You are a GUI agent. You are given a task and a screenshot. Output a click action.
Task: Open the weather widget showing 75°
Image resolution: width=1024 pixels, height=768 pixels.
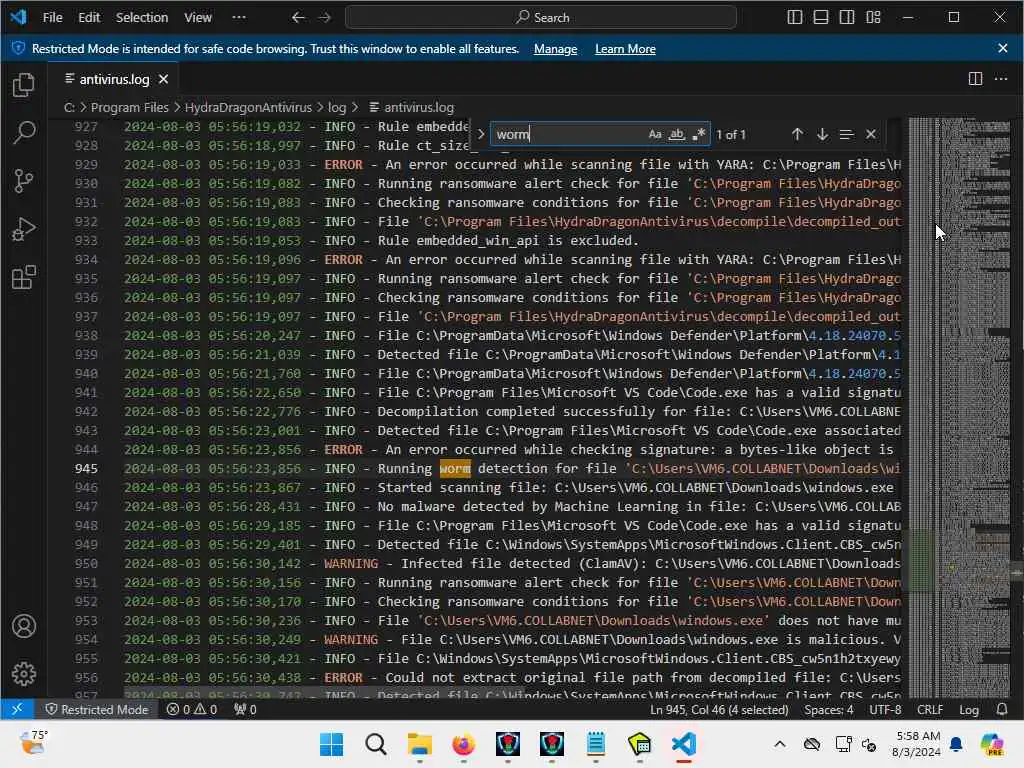click(33, 743)
